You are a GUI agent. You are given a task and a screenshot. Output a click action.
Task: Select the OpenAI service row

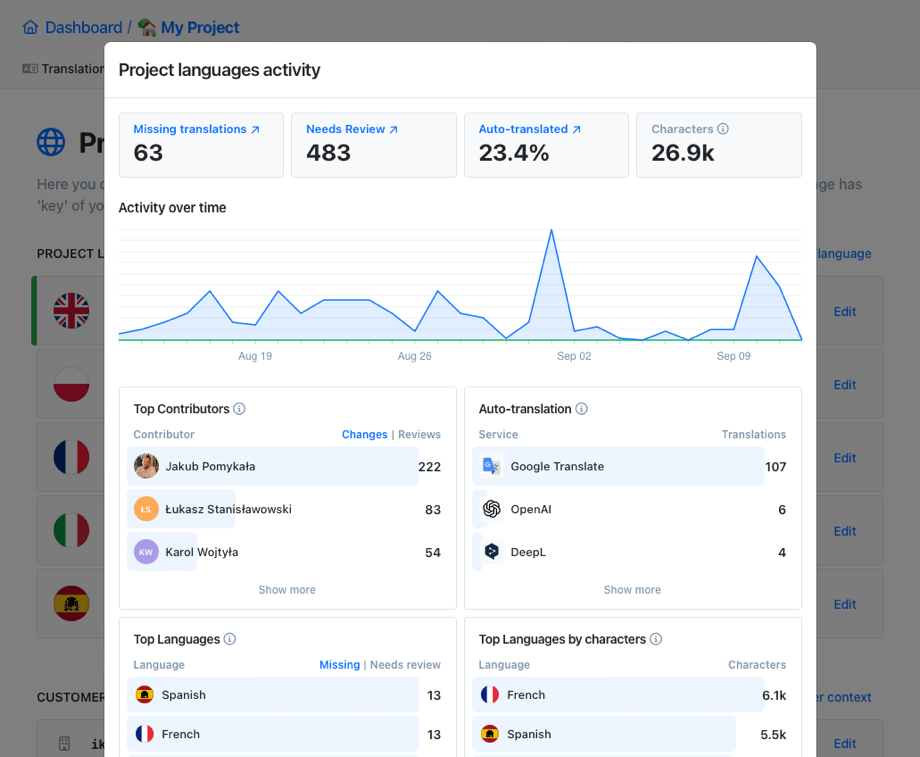(632, 509)
